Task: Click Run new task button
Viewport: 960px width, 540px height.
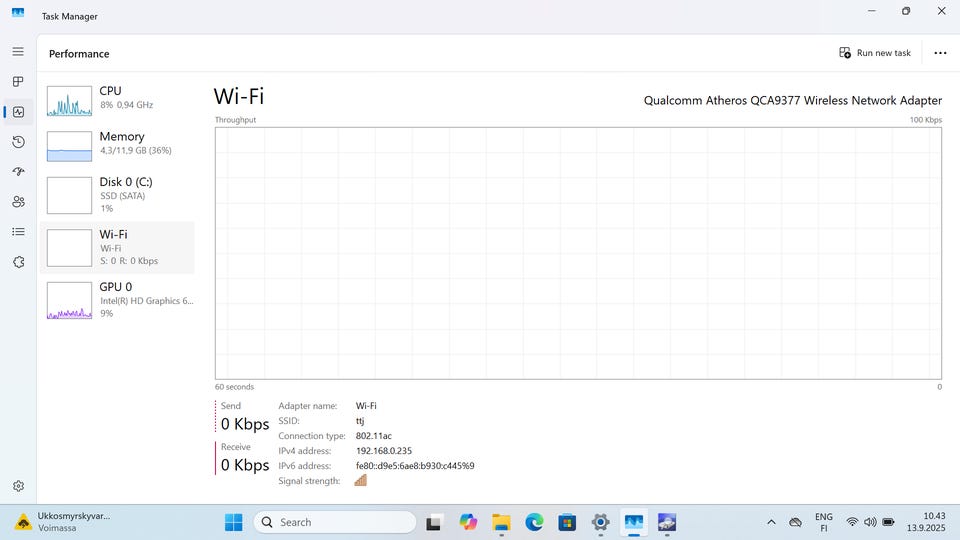Action: [x=875, y=53]
